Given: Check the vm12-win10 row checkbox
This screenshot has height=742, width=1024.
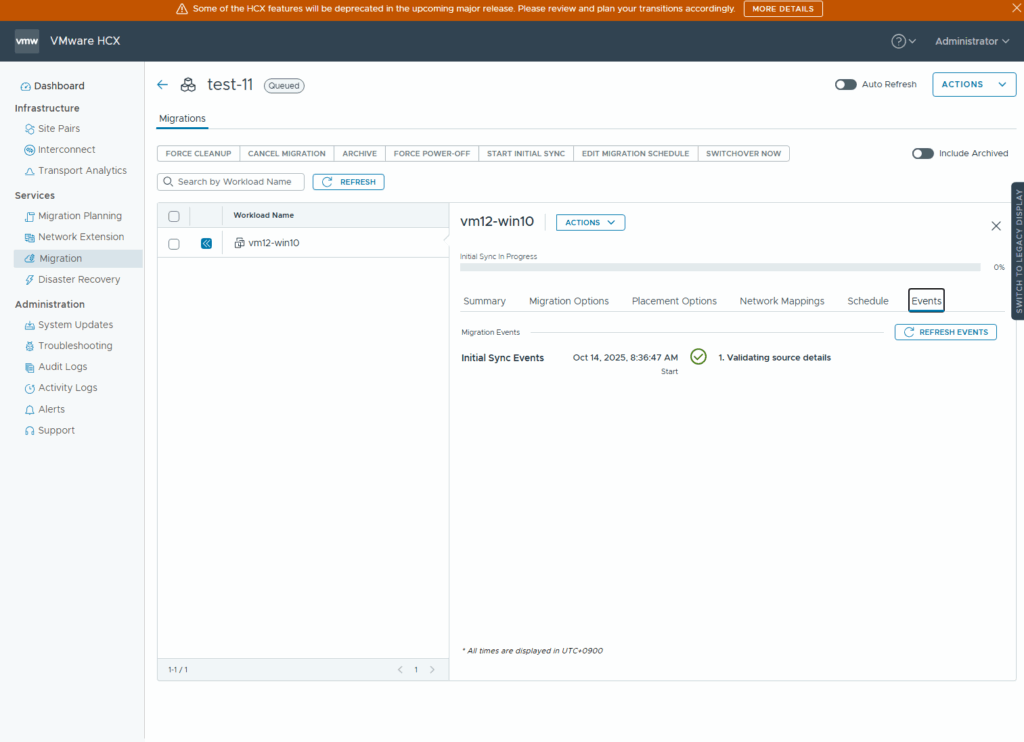Looking at the screenshot, I should coord(174,243).
